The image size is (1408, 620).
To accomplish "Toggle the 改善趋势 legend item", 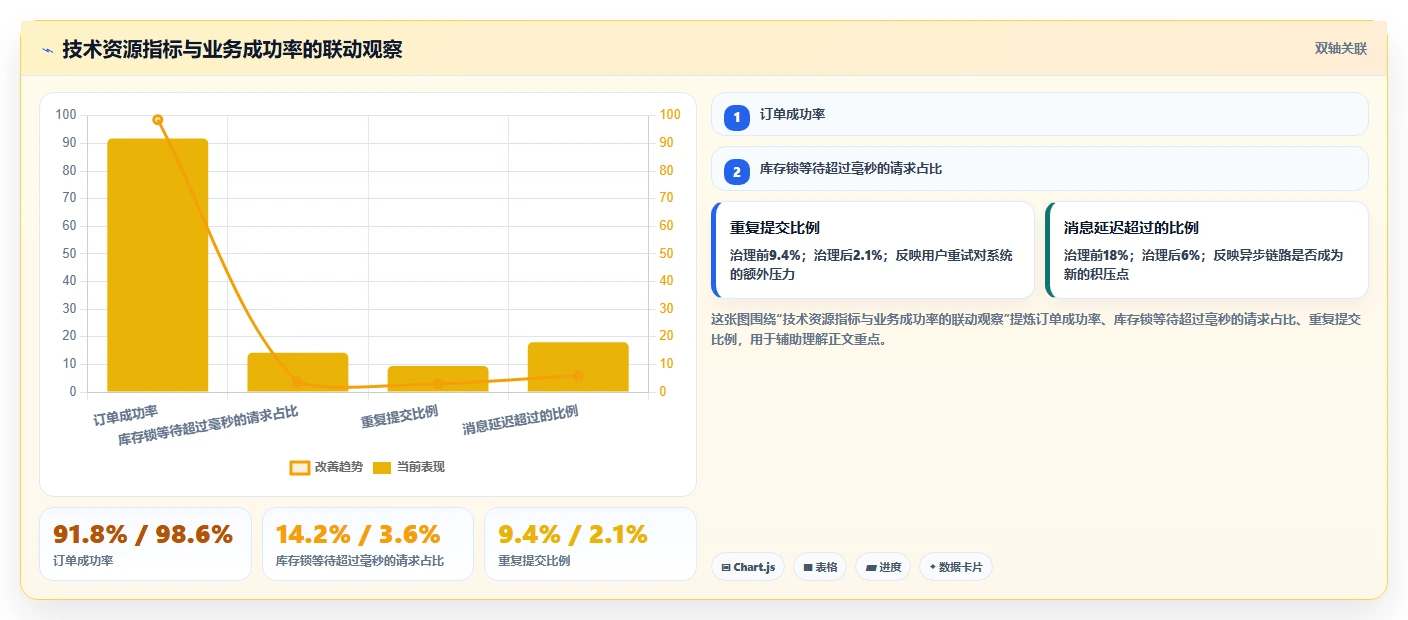I will [325, 467].
